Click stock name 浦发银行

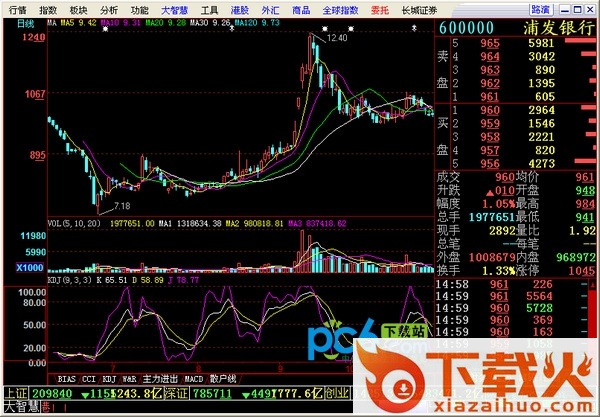pos(559,28)
